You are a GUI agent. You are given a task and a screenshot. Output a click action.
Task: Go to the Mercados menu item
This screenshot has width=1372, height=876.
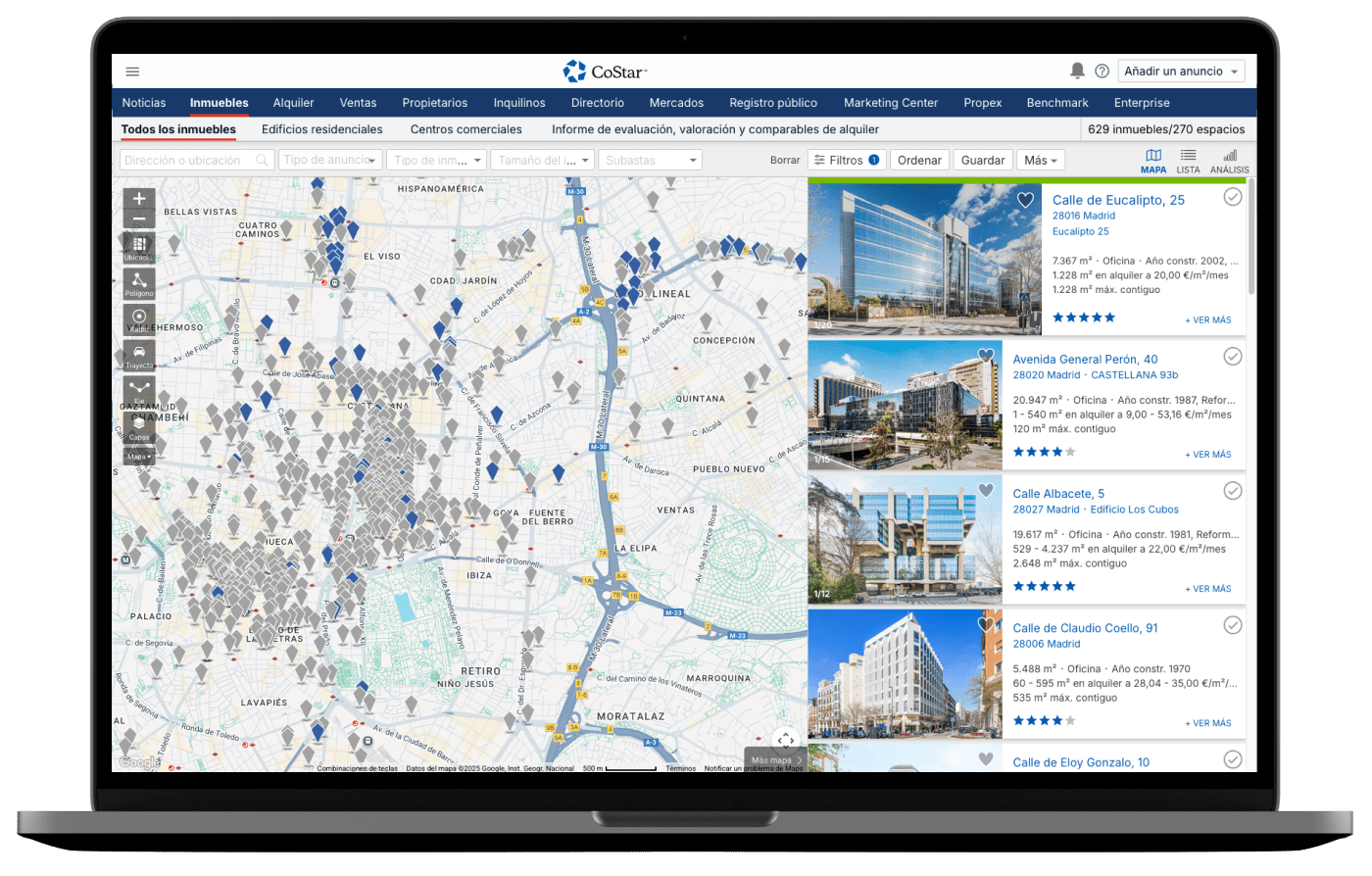pos(676,103)
